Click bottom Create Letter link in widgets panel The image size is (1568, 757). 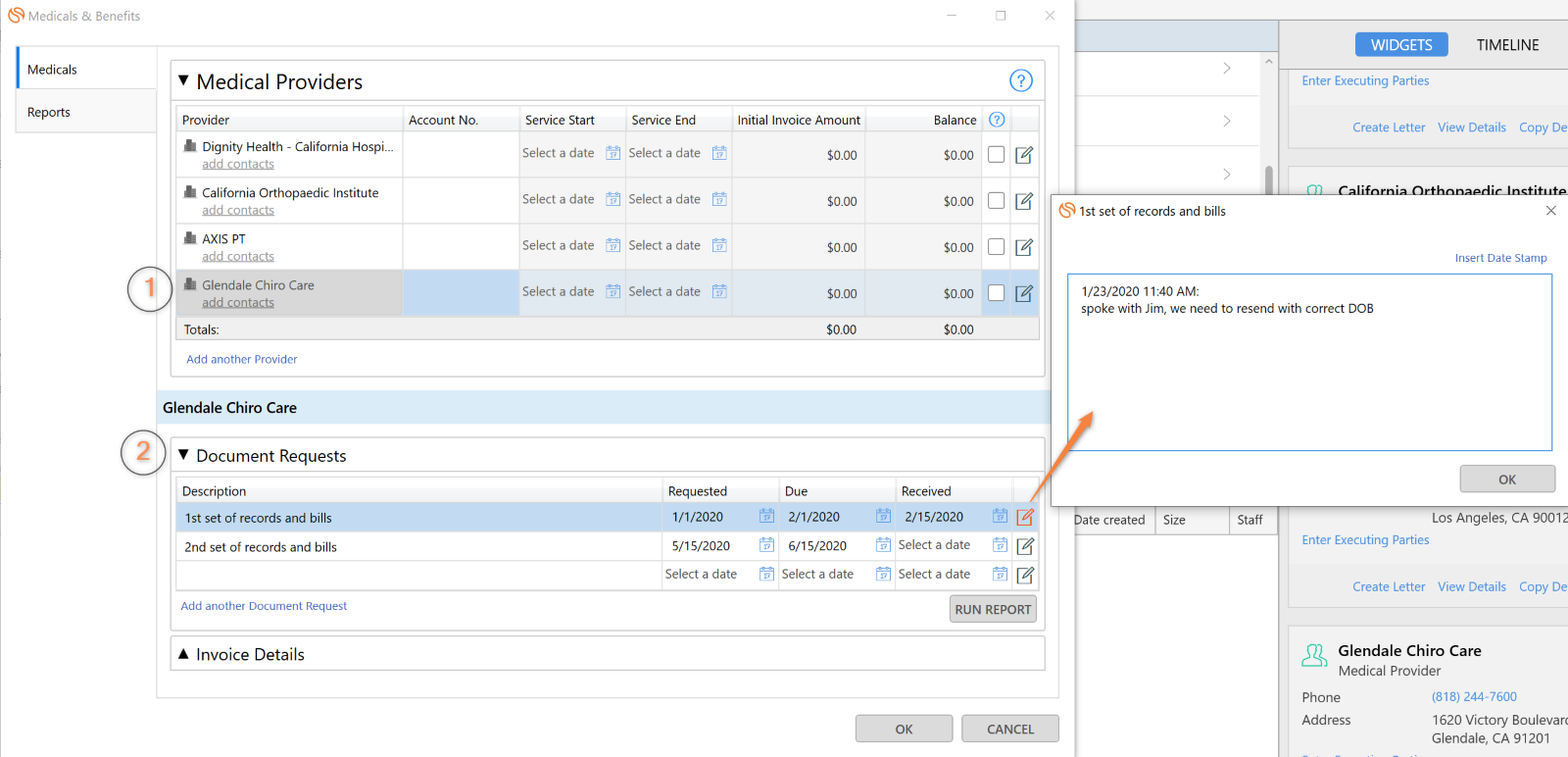click(1389, 586)
